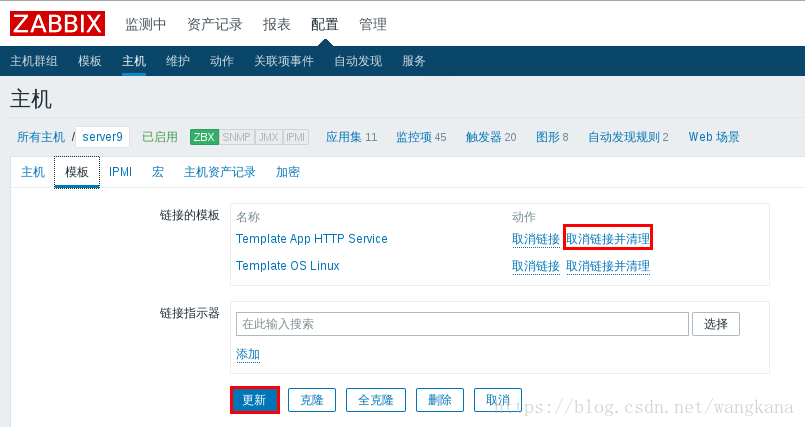The width and height of the screenshot is (805, 427).
Task: Open 服务 submenu
Action: pyautogui.click(x=414, y=61)
